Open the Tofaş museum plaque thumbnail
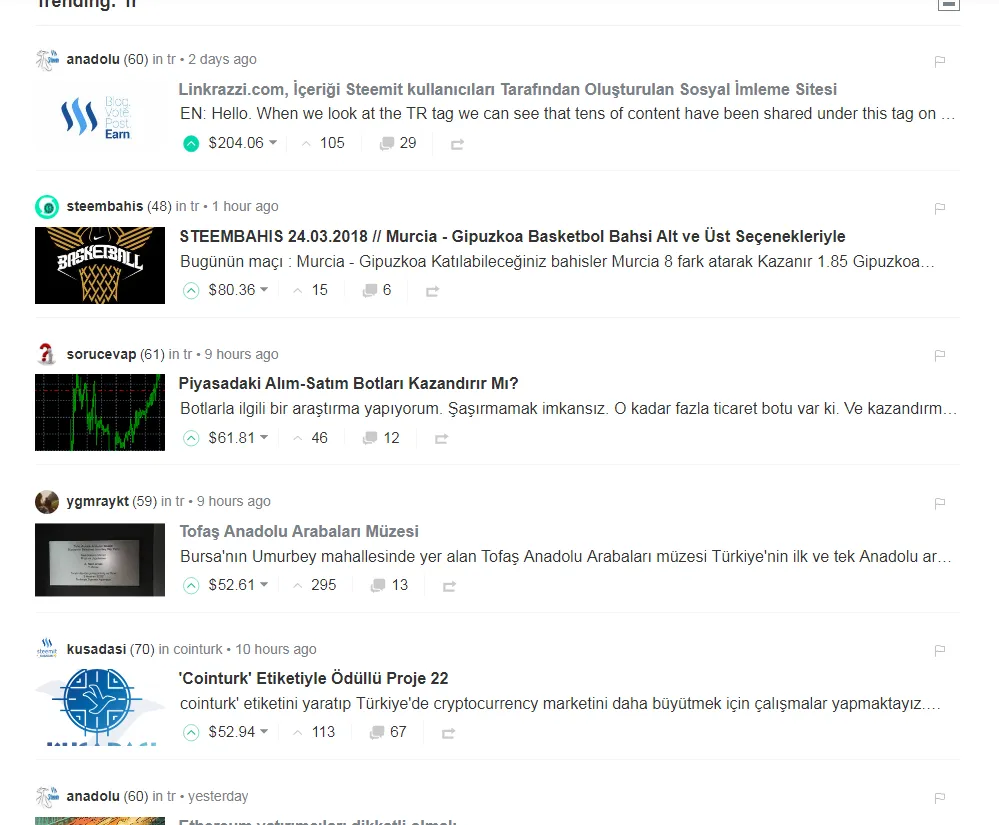999x825 pixels. pos(100,560)
